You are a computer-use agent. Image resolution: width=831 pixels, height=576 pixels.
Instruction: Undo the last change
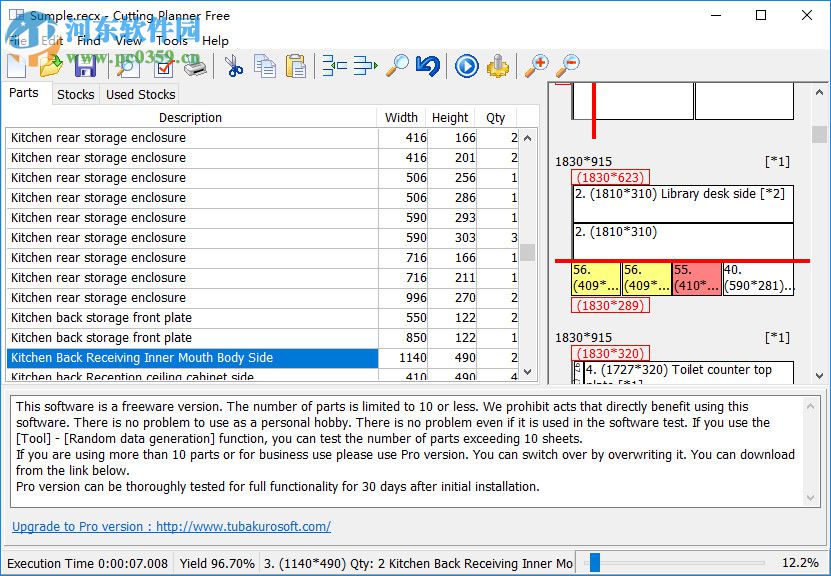[x=428, y=66]
